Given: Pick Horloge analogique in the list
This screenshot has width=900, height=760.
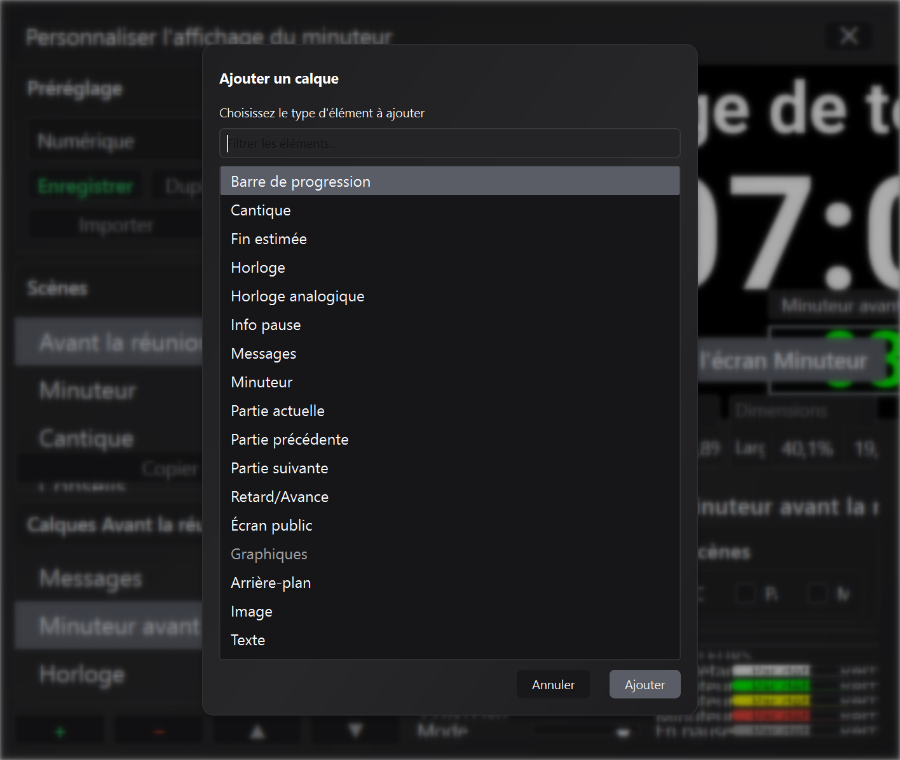Looking at the screenshot, I should 449,296.
